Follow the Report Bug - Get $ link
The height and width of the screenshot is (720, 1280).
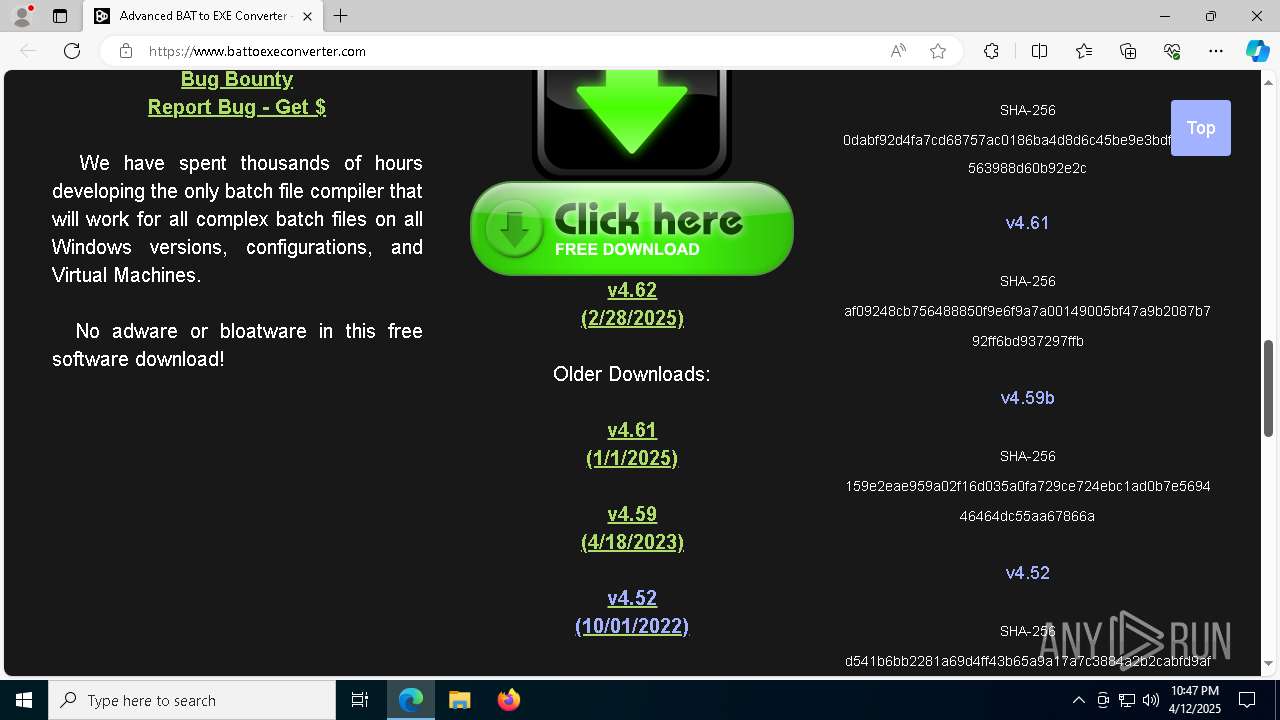click(237, 107)
